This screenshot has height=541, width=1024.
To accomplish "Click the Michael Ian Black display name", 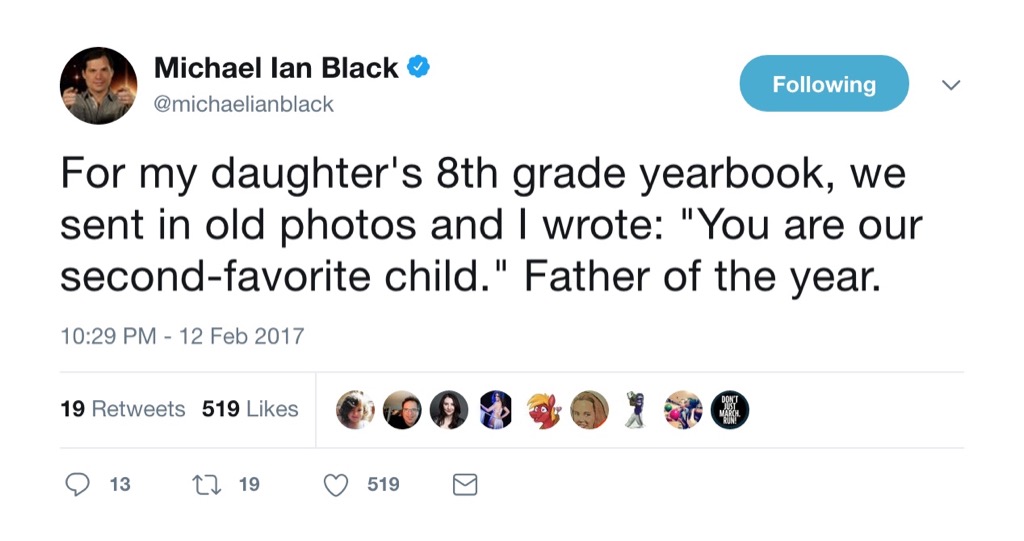I will pyautogui.click(x=276, y=68).
